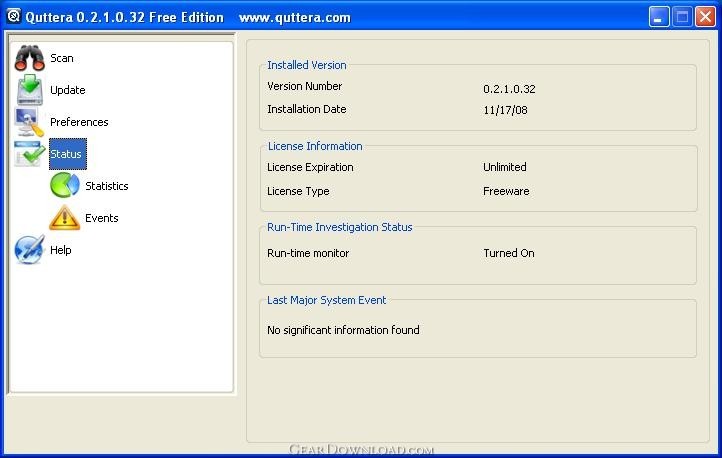Click the Turned On monitor status
Viewport: 722px width, 458px height.
coord(509,253)
